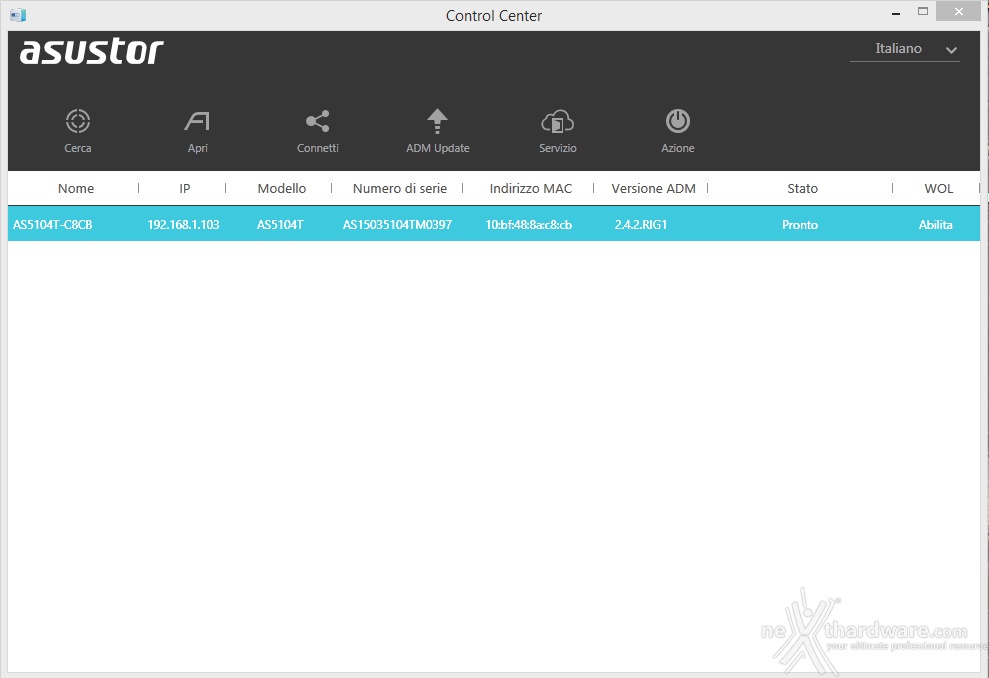Screen dimensions: 989x678
Task: Click the Pronto status cell
Action: coord(800,225)
